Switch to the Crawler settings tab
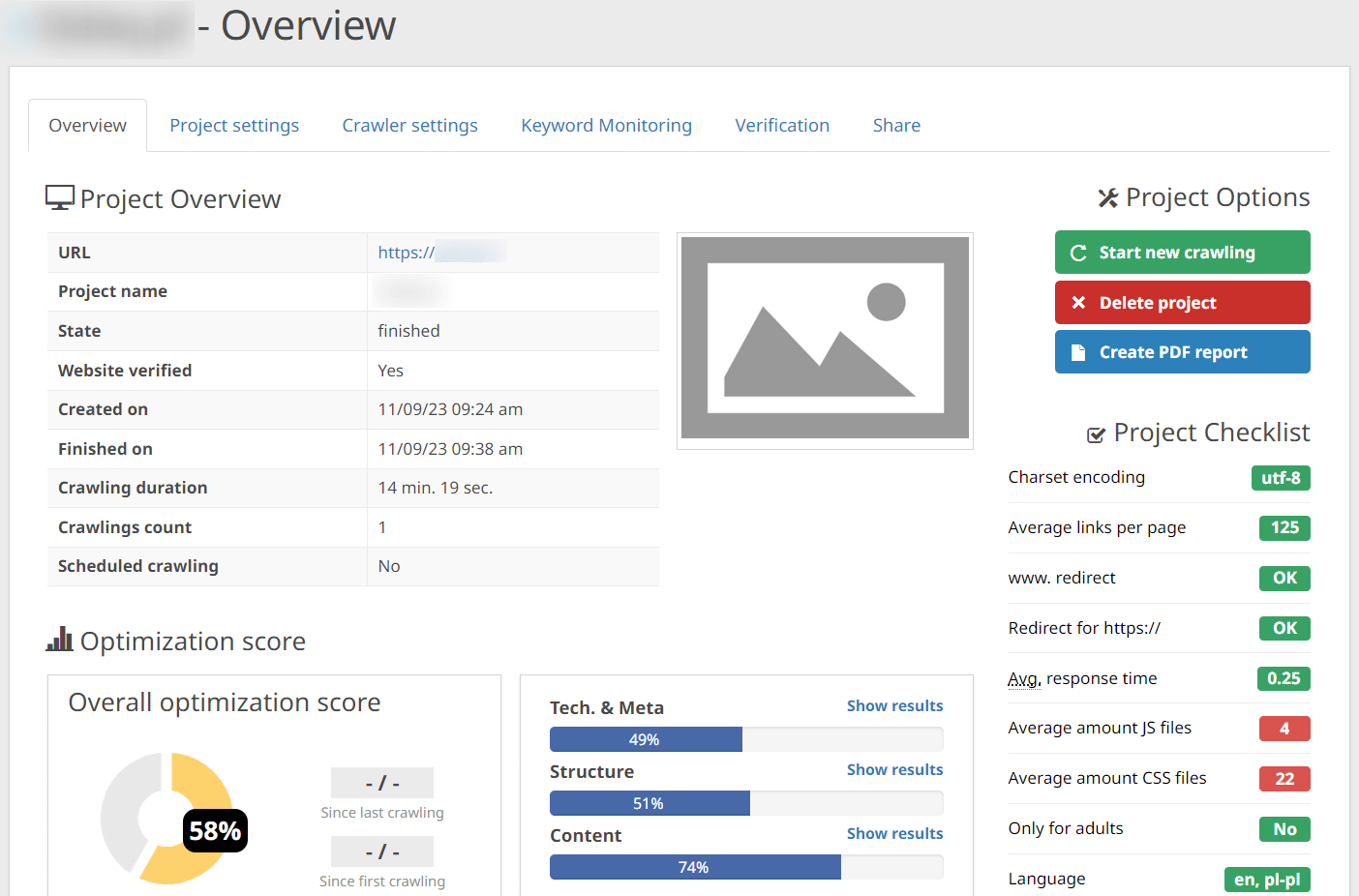Viewport: 1359px width, 896px height. pos(409,126)
